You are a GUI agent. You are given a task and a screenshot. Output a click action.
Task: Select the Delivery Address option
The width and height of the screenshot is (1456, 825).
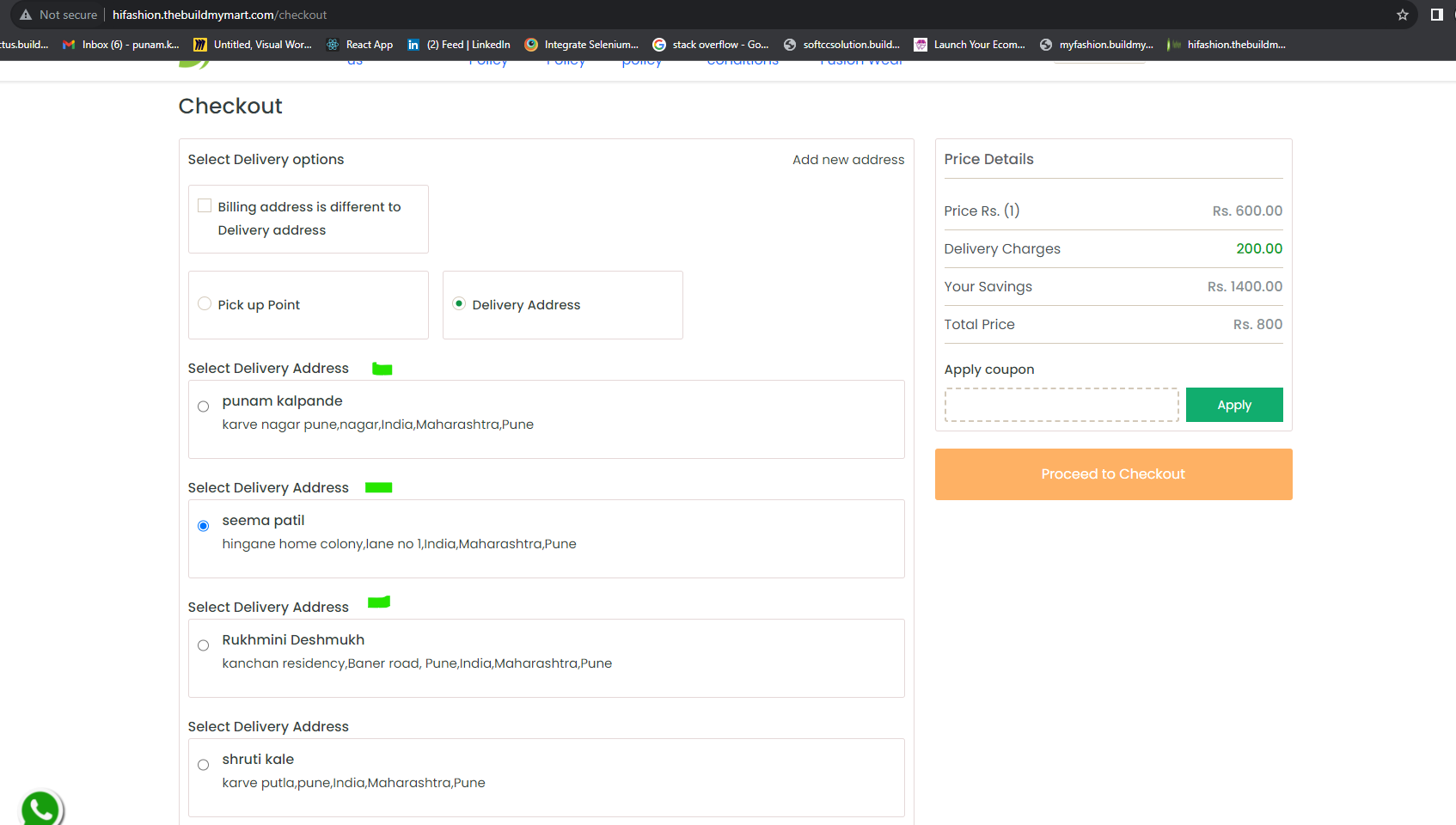pos(459,303)
